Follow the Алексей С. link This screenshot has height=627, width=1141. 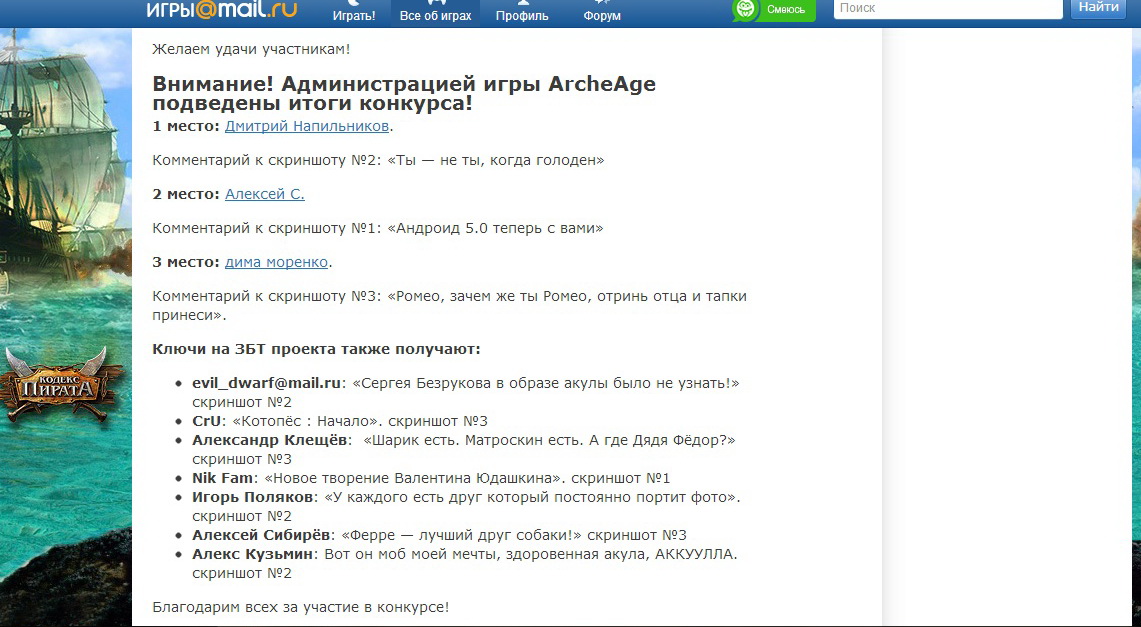tap(264, 194)
